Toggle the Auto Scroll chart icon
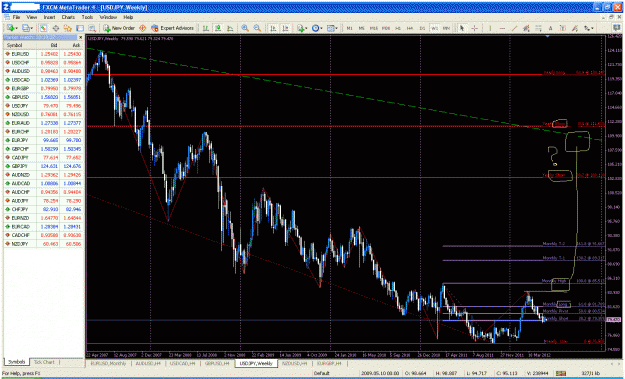 tap(273, 28)
